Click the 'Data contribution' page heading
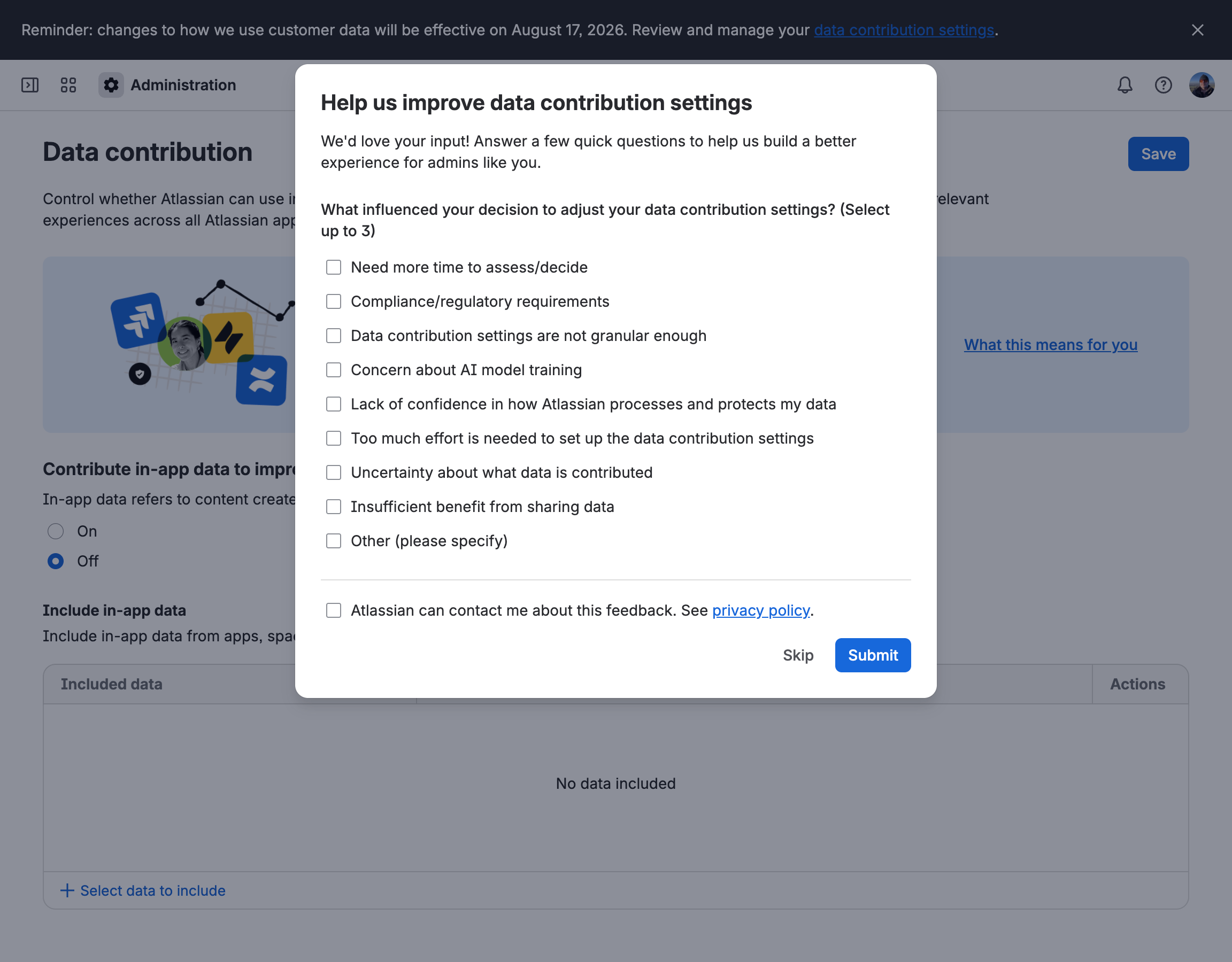 [x=148, y=152]
